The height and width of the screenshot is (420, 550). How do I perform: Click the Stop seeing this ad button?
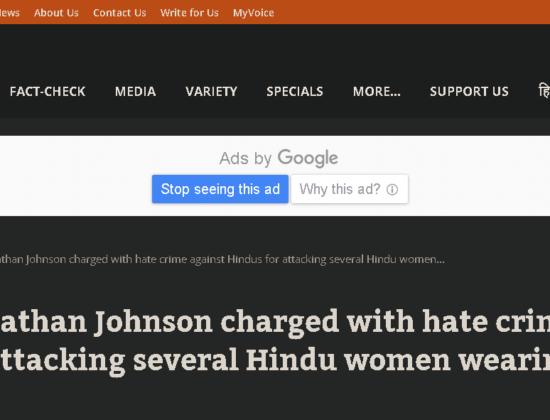pyautogui.click(x=220, y=189)
